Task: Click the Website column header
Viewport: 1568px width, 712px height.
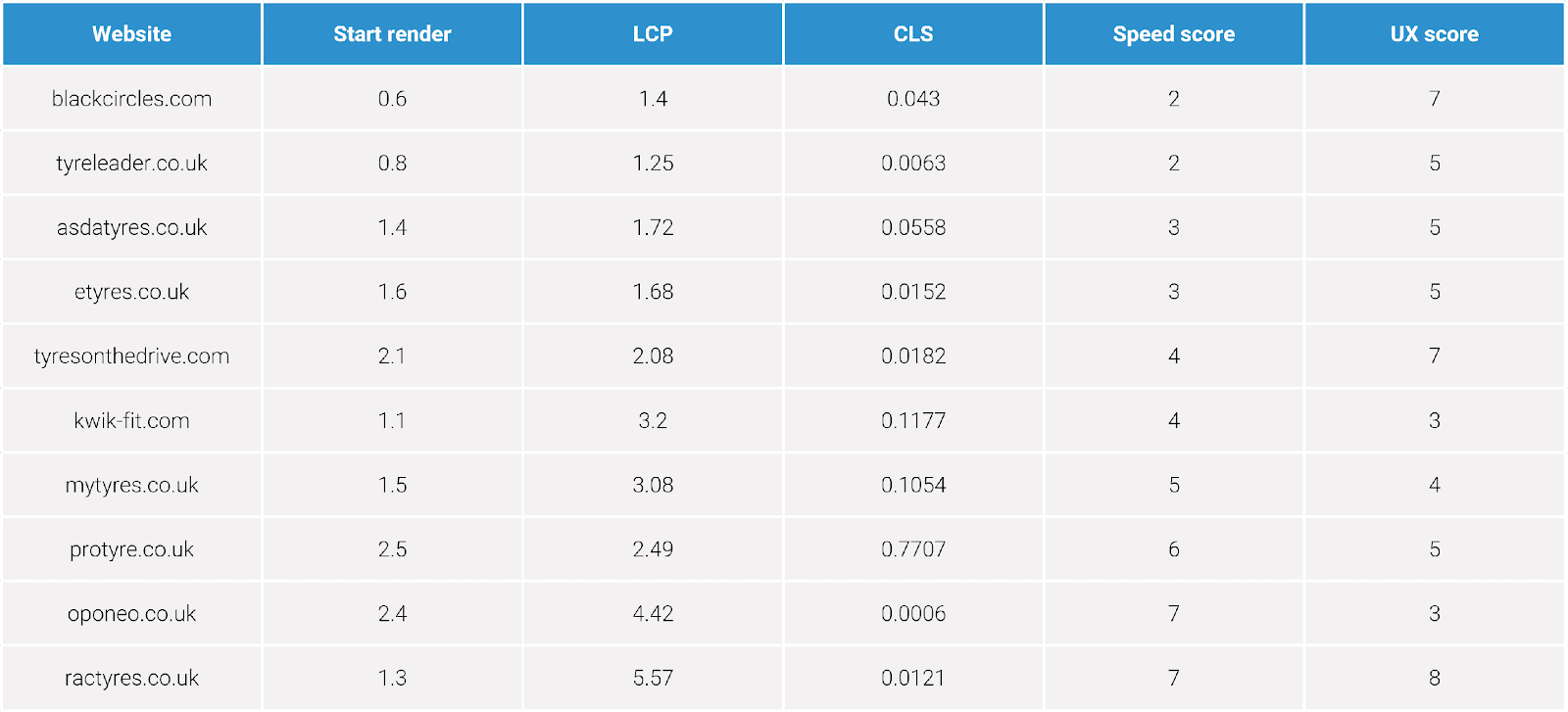Action: [x=132, y=34]
